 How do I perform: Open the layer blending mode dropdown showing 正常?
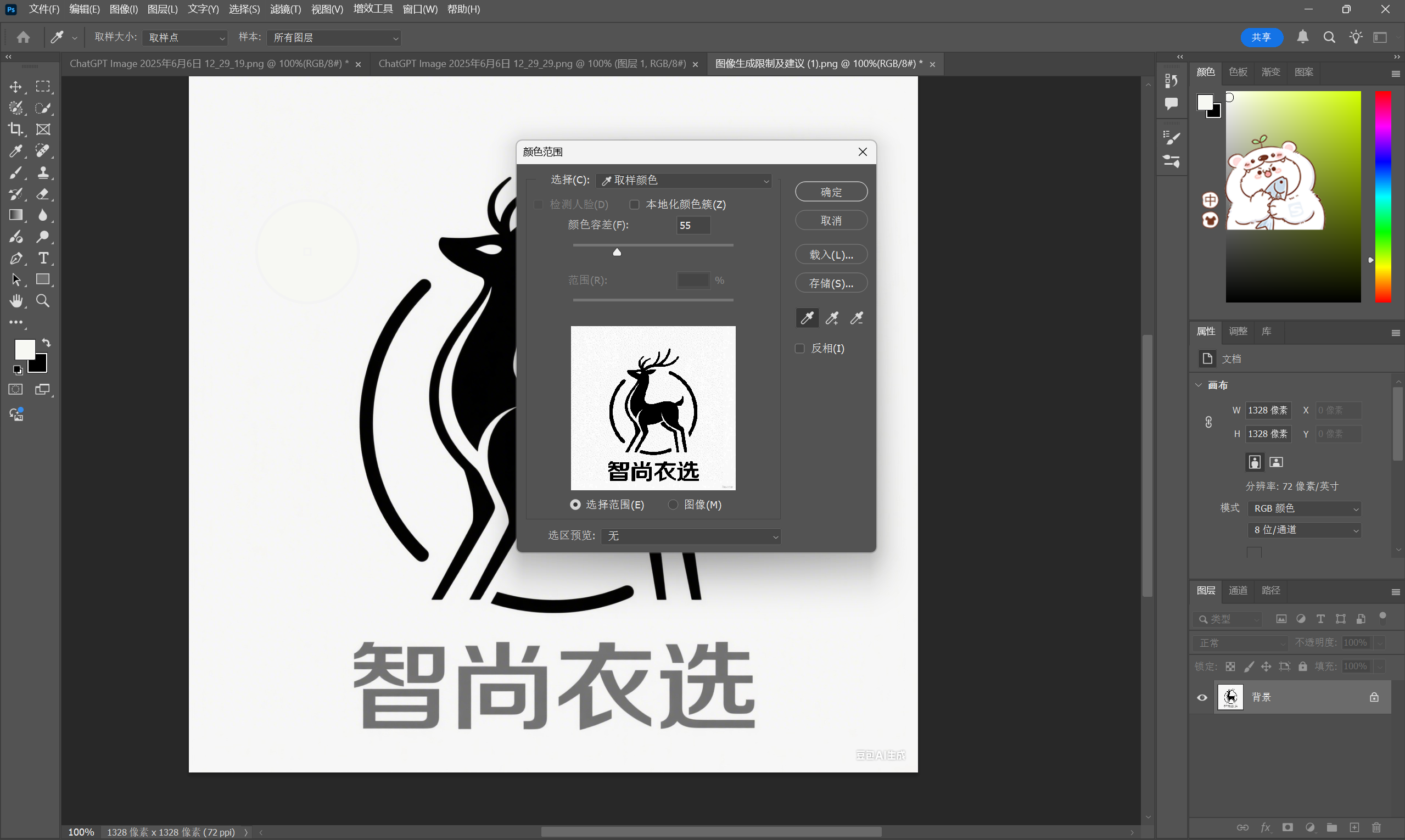point(1240,642)
